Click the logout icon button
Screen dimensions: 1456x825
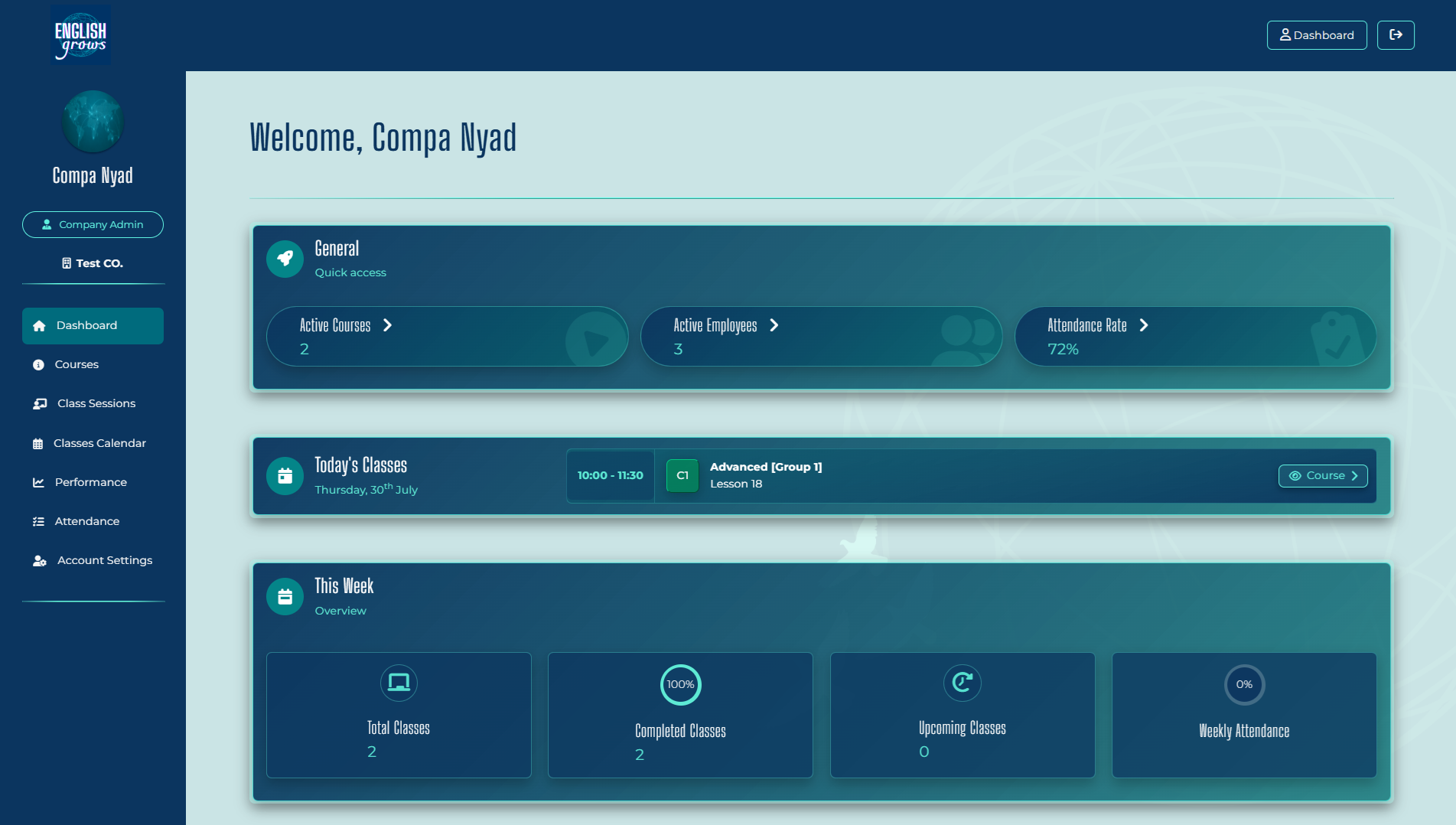[x=1396, y=35]
